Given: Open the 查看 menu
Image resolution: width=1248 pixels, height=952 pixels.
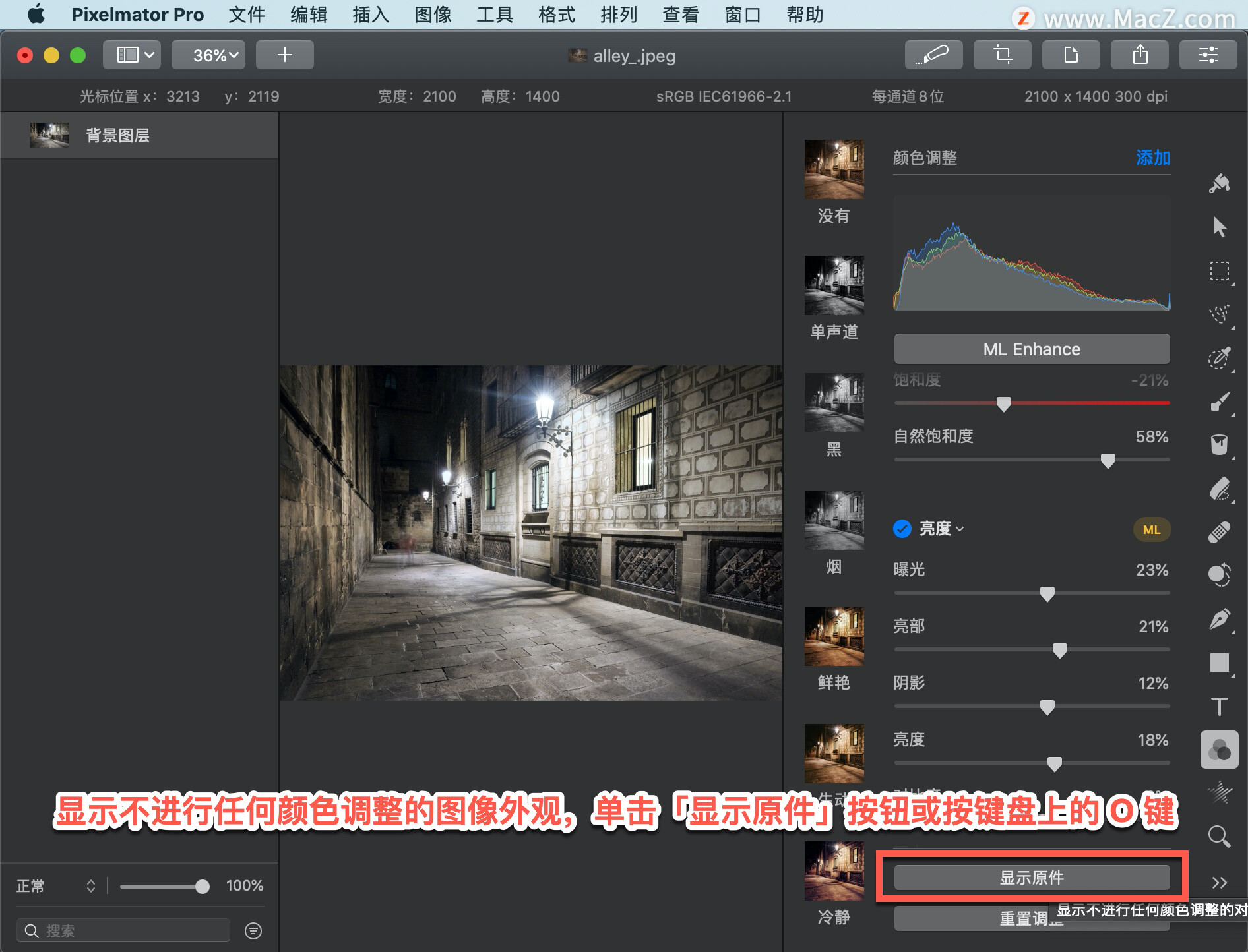Looking at the screenshot, I should pyautogui.click(x=681, y=15).
